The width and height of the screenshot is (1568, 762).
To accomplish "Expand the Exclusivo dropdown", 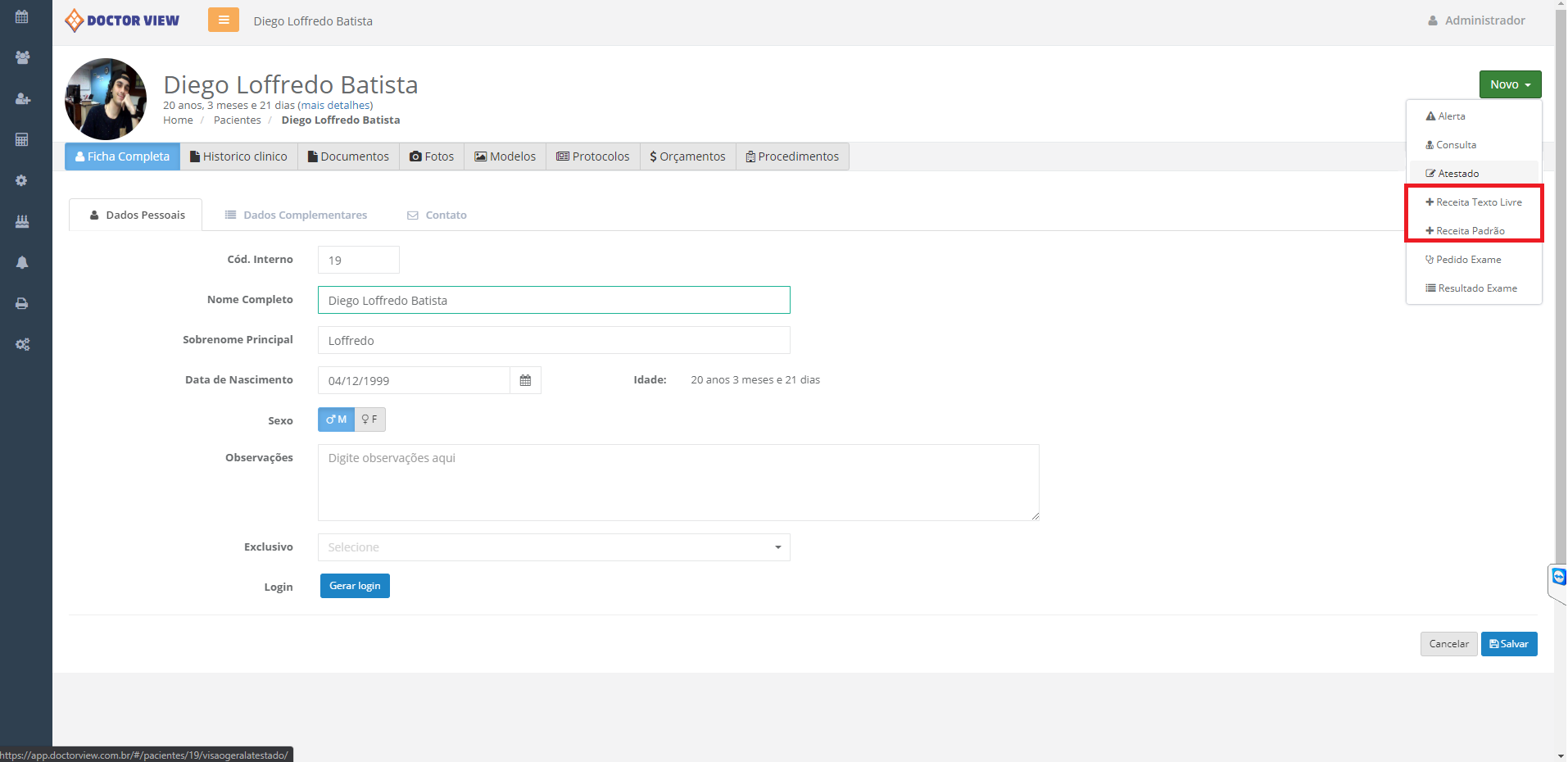I will click(553, 547).
